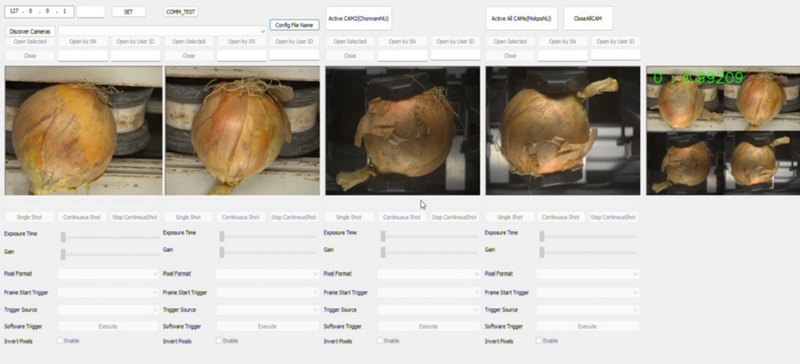
Task: Click Open by User ID in the first camera panel
Action: 136,41
